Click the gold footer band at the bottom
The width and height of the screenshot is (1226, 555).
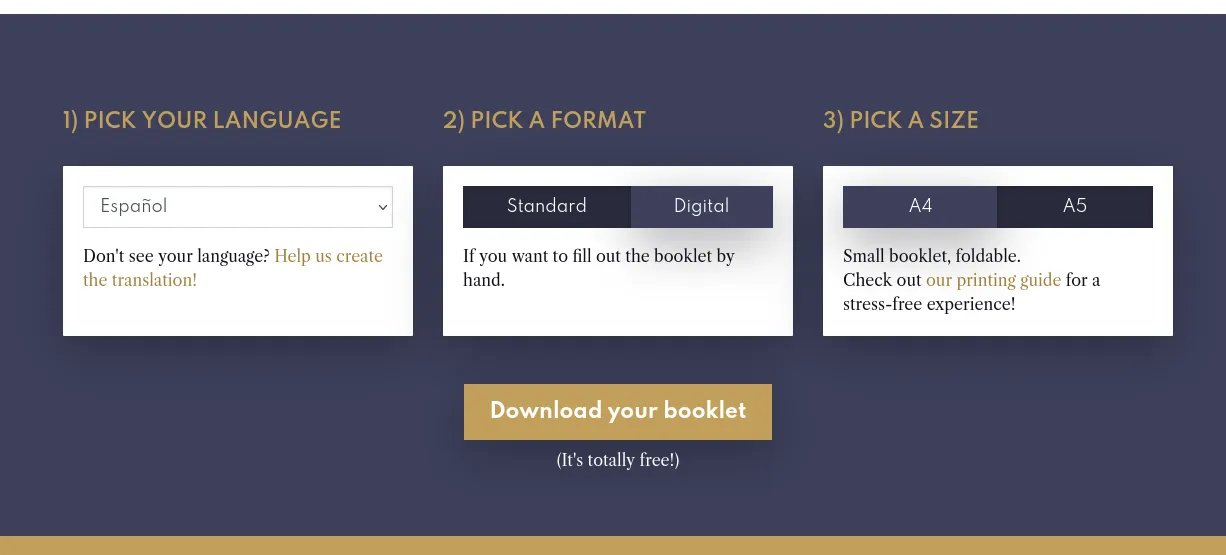pos(613,546)
